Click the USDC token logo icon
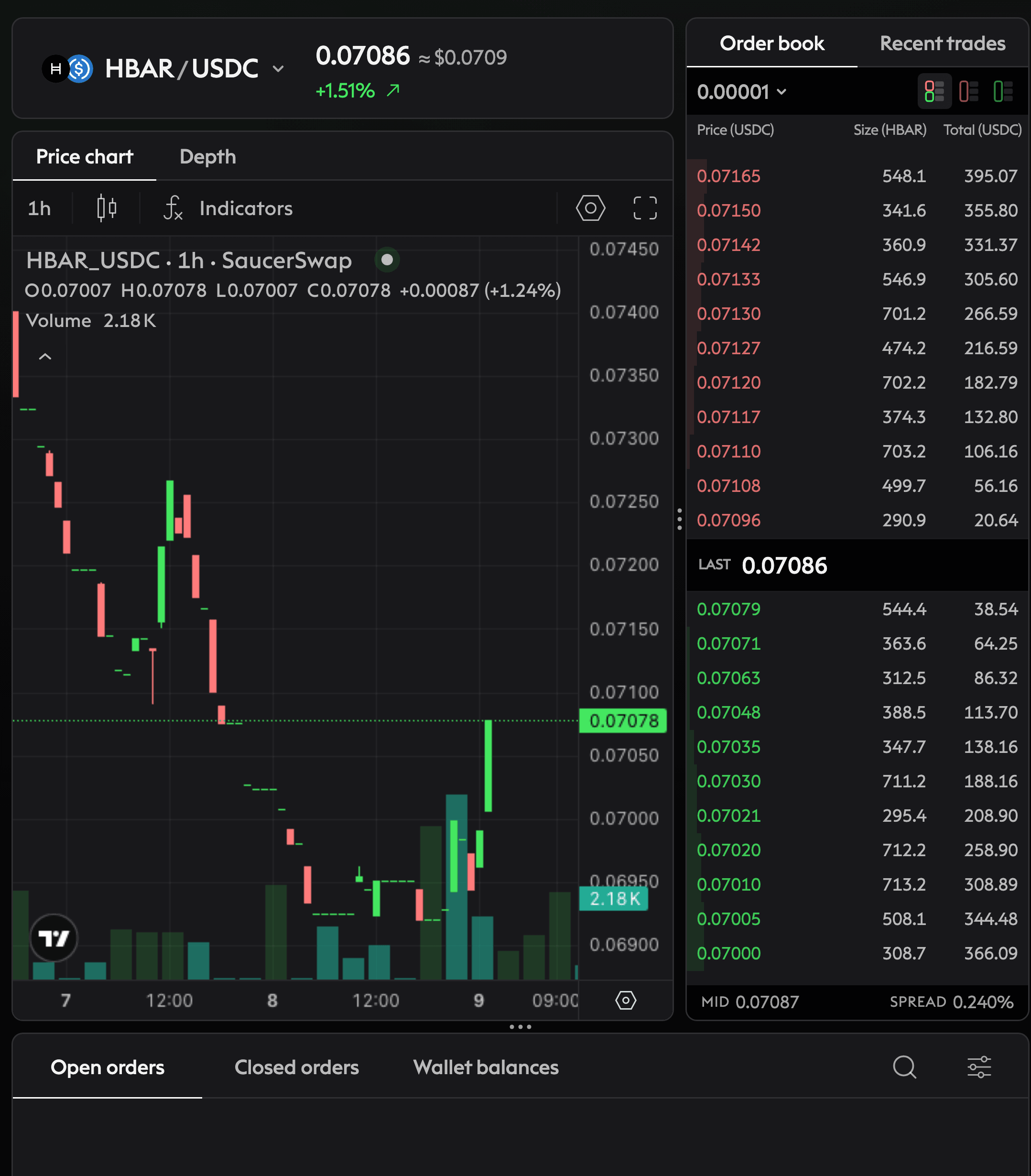Screen dimensions: 1031x1176 [x=80, y=69]
